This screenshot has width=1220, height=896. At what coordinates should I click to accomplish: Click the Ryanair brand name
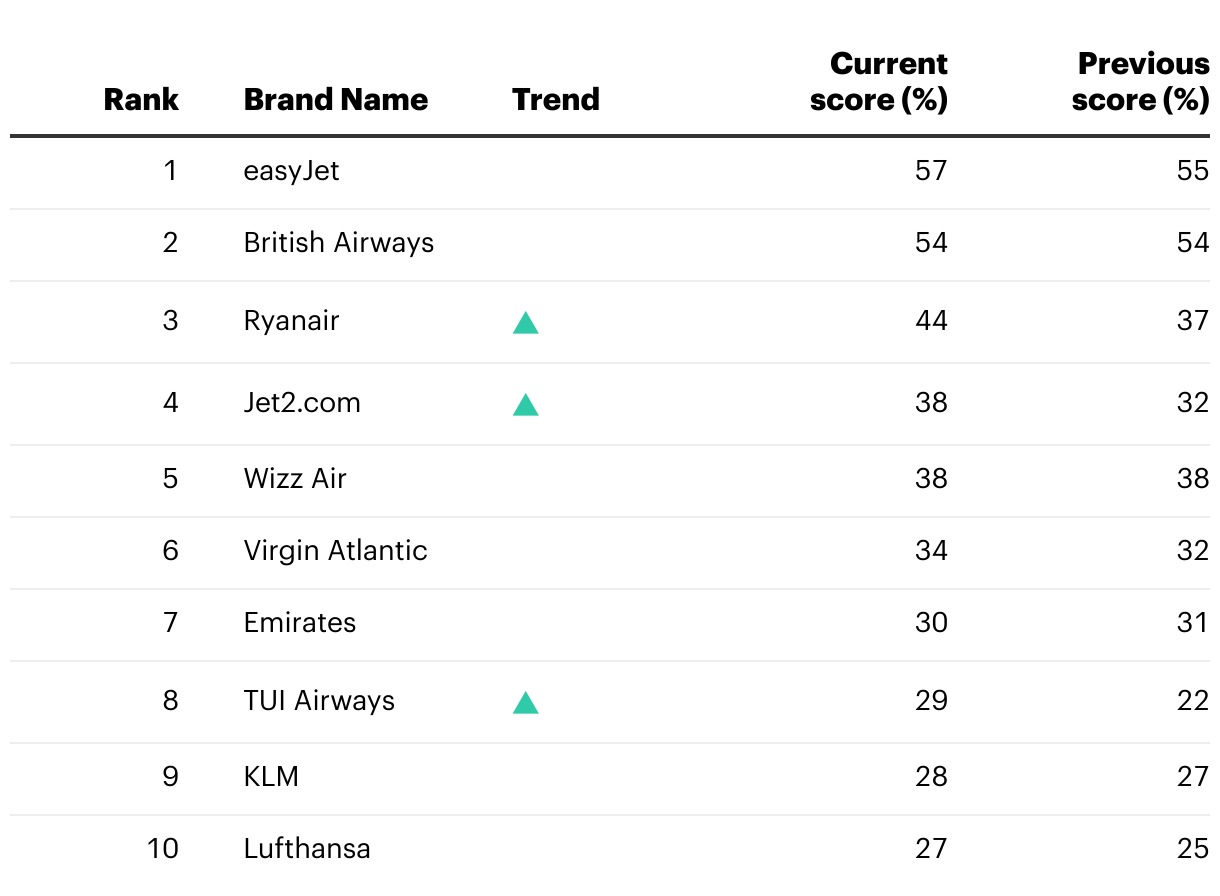coord(292,321)
